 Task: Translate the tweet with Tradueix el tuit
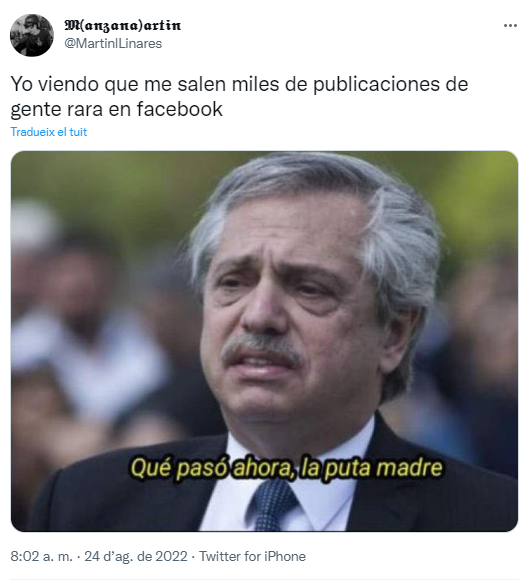(48, 132)
